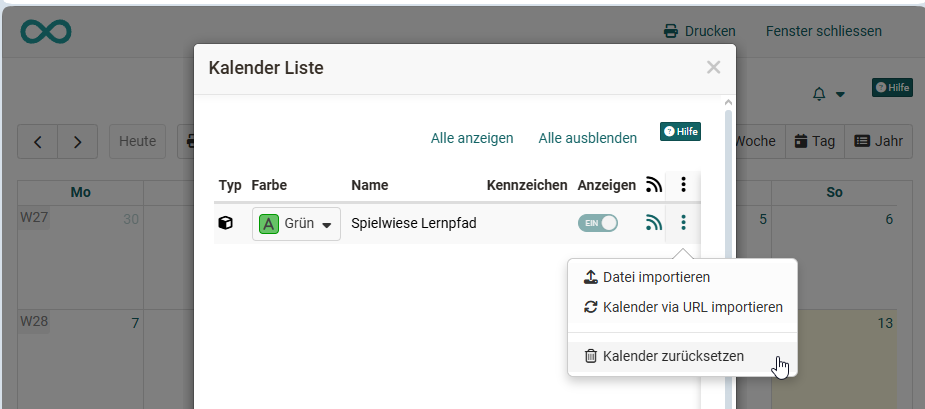The height and width of the screenshot is (409, 925).
Task: Go to next period with right chevron
Action: coord(77,142)
